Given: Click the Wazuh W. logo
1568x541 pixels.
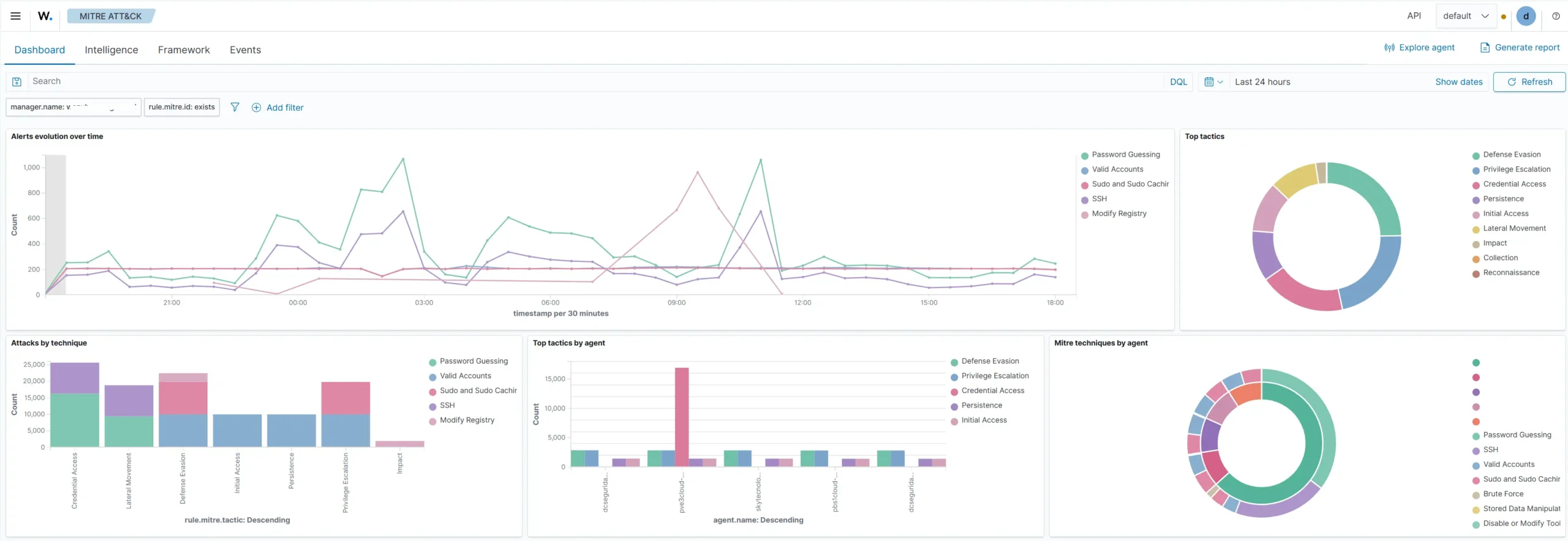Looking at the screenshot, I should click(45, 16).
